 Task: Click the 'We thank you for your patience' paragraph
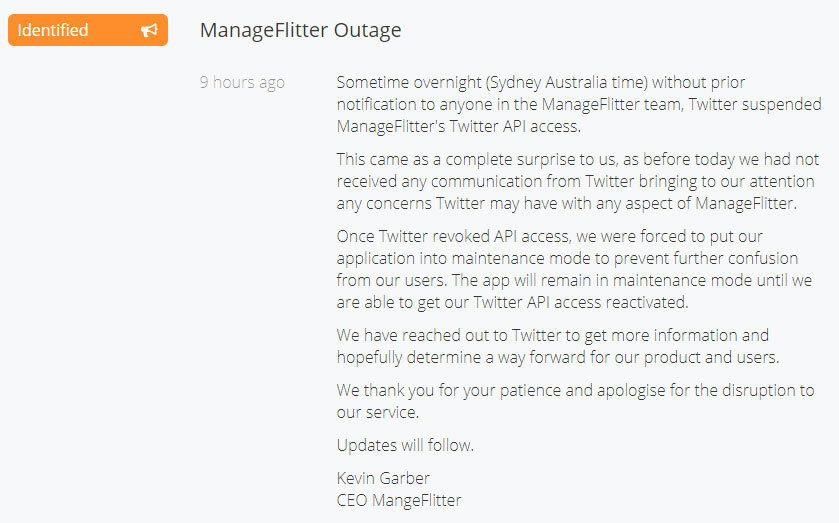[x=575, y=401]
